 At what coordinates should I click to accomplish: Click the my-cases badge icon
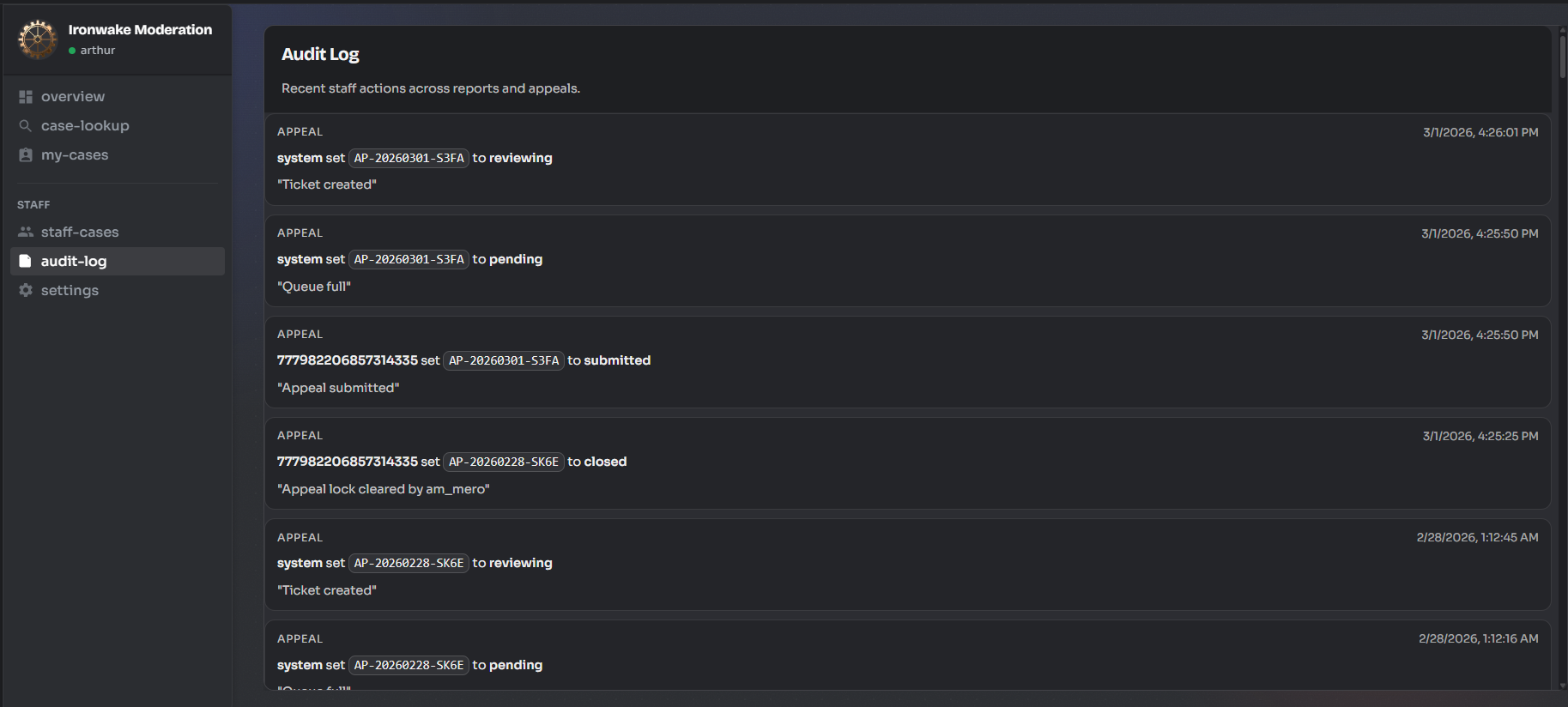click(x=26, y=155)
